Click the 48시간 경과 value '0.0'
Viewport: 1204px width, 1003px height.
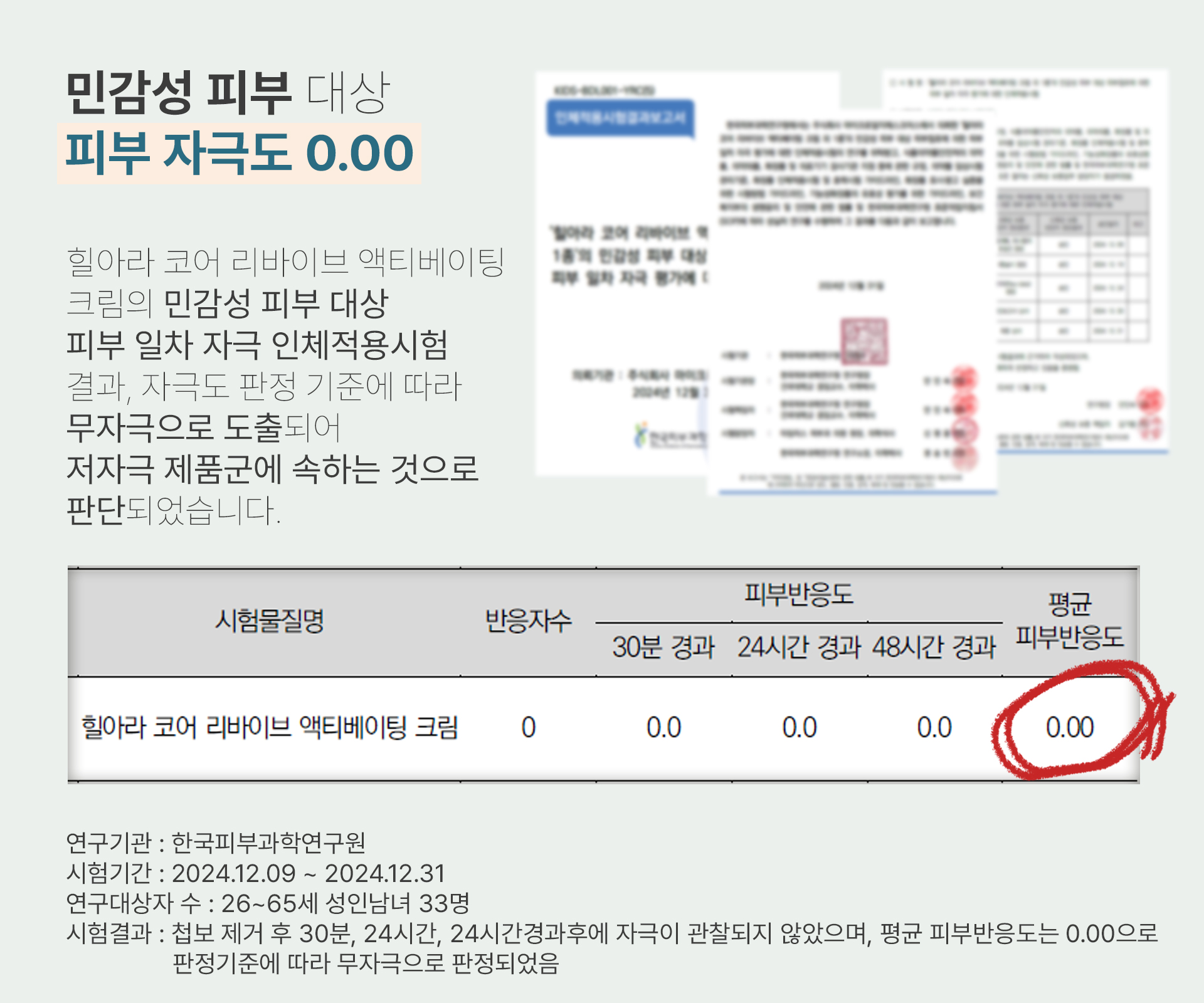click(x=934, y=728)
